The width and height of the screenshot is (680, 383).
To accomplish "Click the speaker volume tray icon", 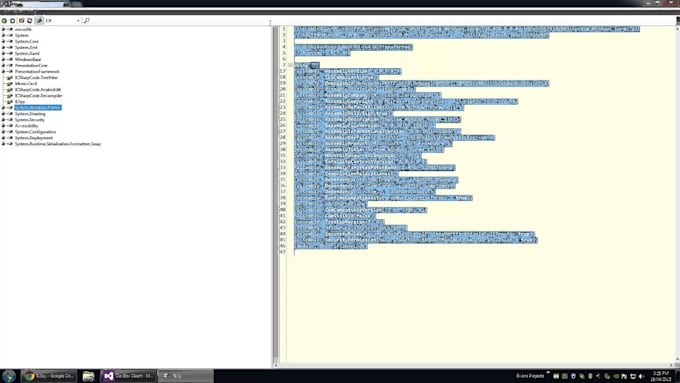I will point(641,376).
